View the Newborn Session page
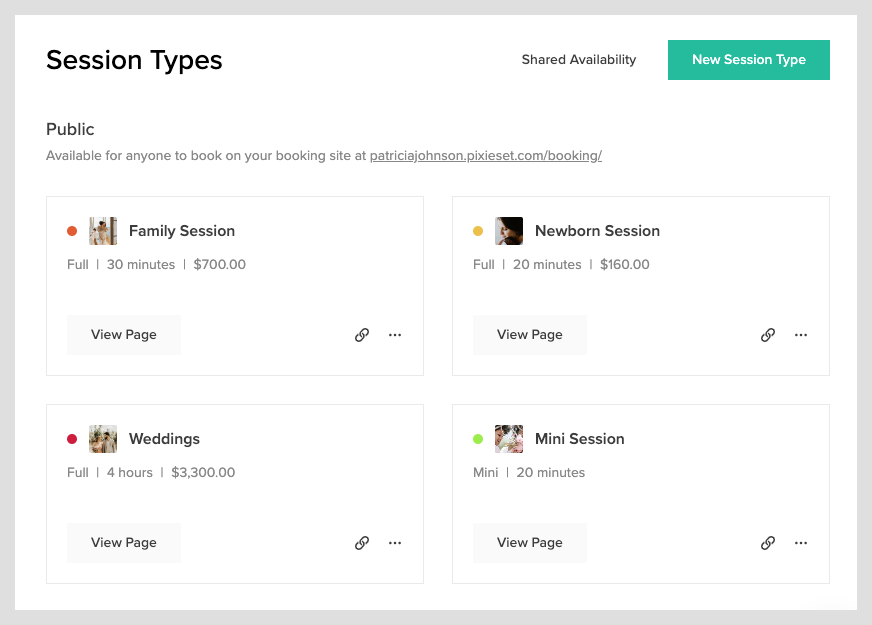The image size is (872, 625). [x=529, y=334]
